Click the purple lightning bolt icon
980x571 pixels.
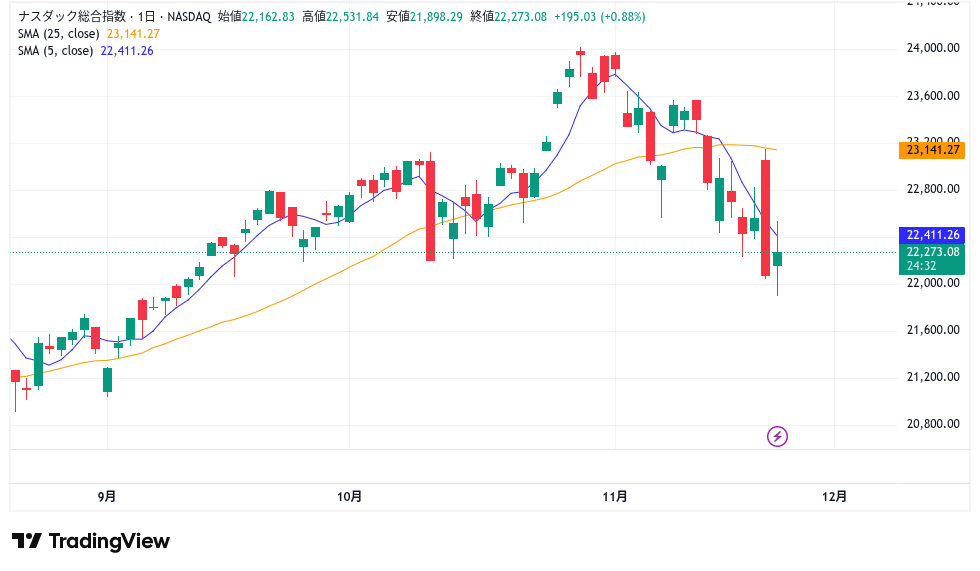point(778,436)
